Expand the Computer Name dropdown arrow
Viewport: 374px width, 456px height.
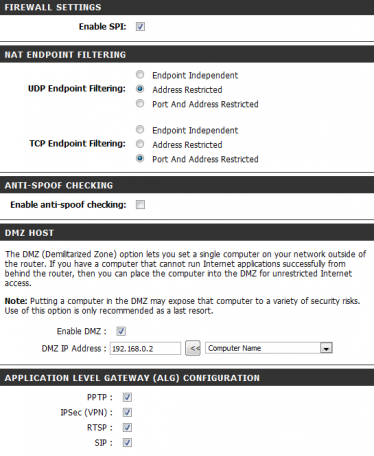326,348
